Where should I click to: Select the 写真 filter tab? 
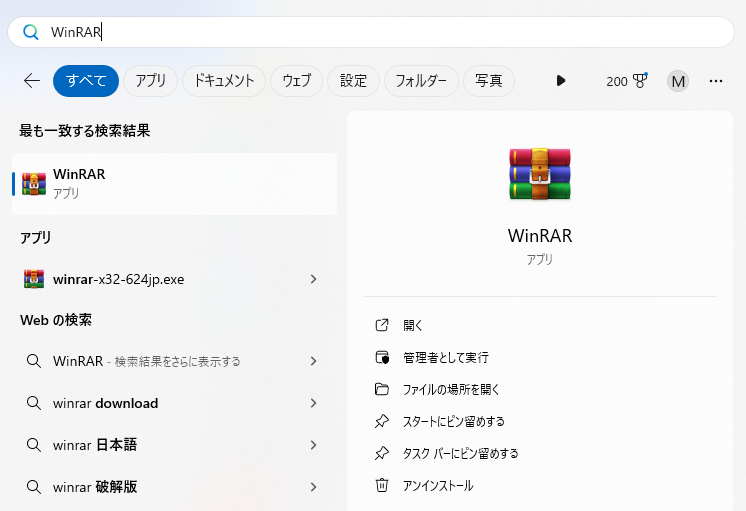pos(489,81)
